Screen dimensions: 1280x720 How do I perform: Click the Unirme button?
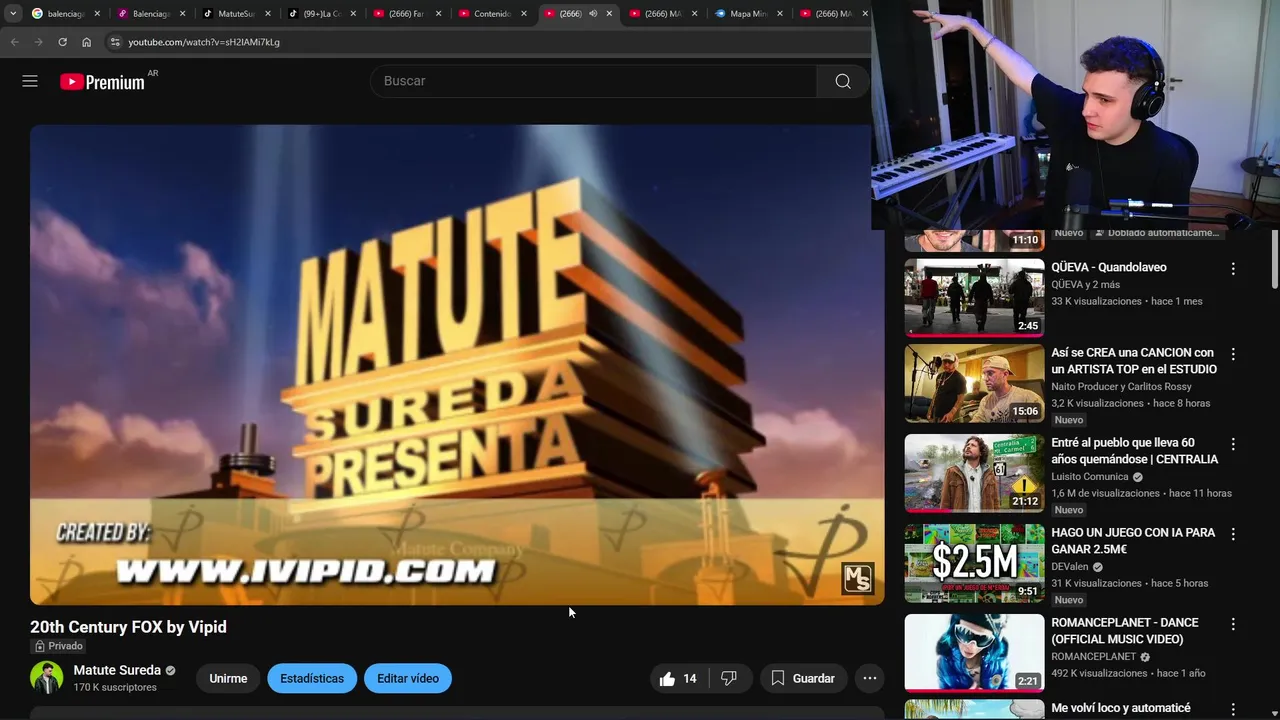(228, 678)
